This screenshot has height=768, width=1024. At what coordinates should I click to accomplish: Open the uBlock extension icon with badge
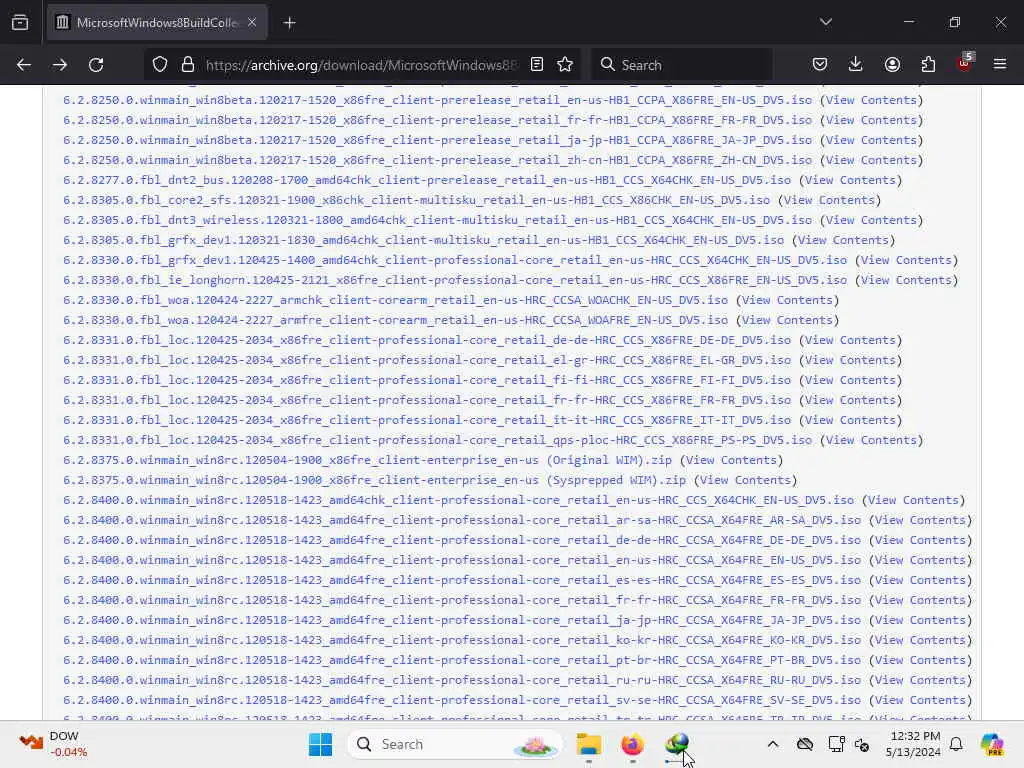pyautogui.click(x=965, y=63)
